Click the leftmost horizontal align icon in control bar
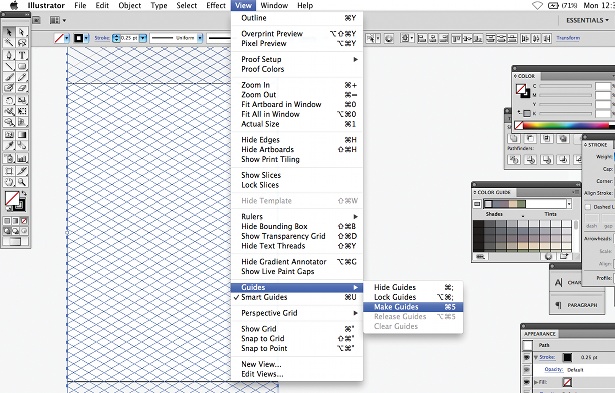Screen dimensions: 615x393 click(x=422, y=38)
